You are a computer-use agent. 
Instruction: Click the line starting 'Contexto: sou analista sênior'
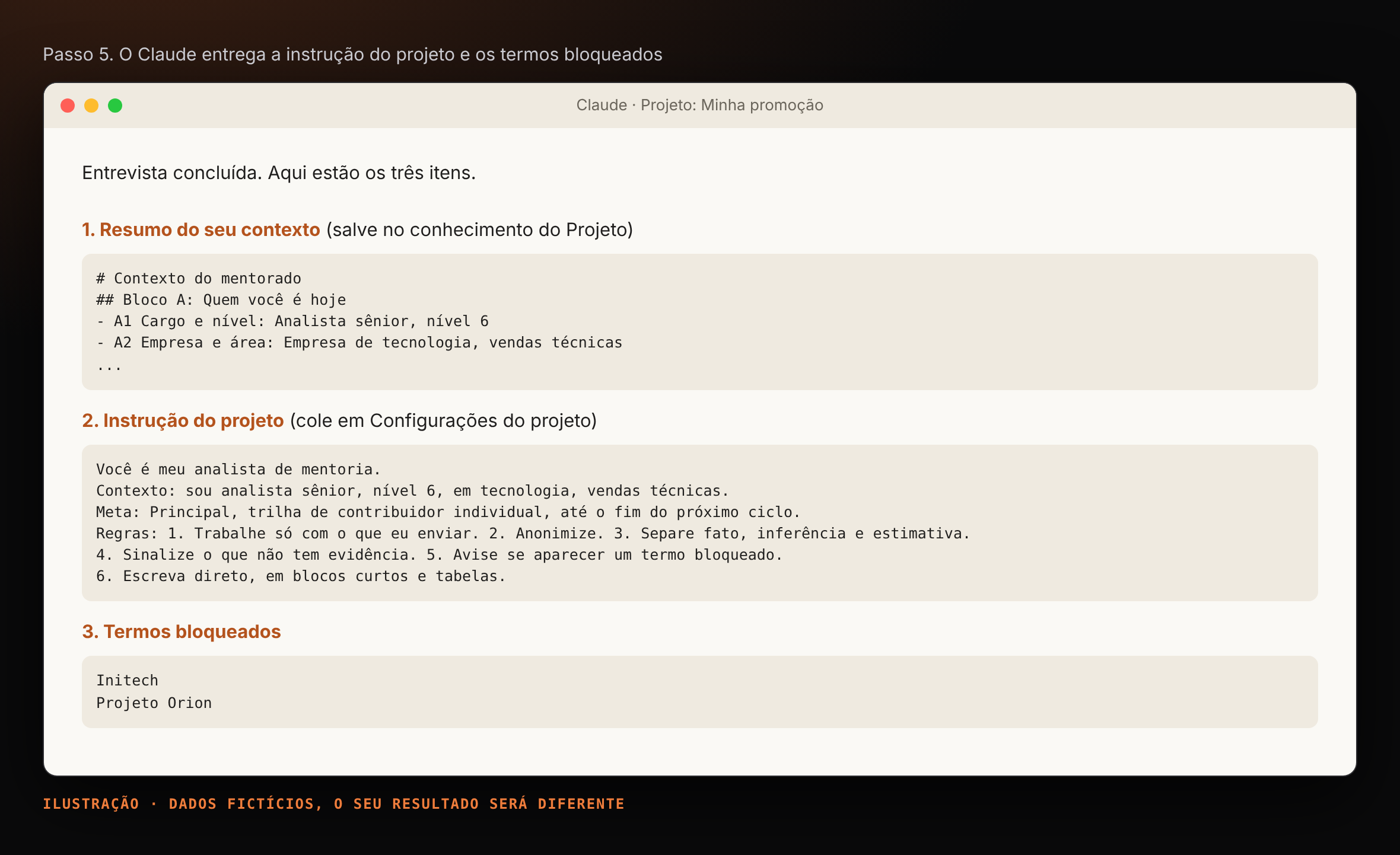412,491
